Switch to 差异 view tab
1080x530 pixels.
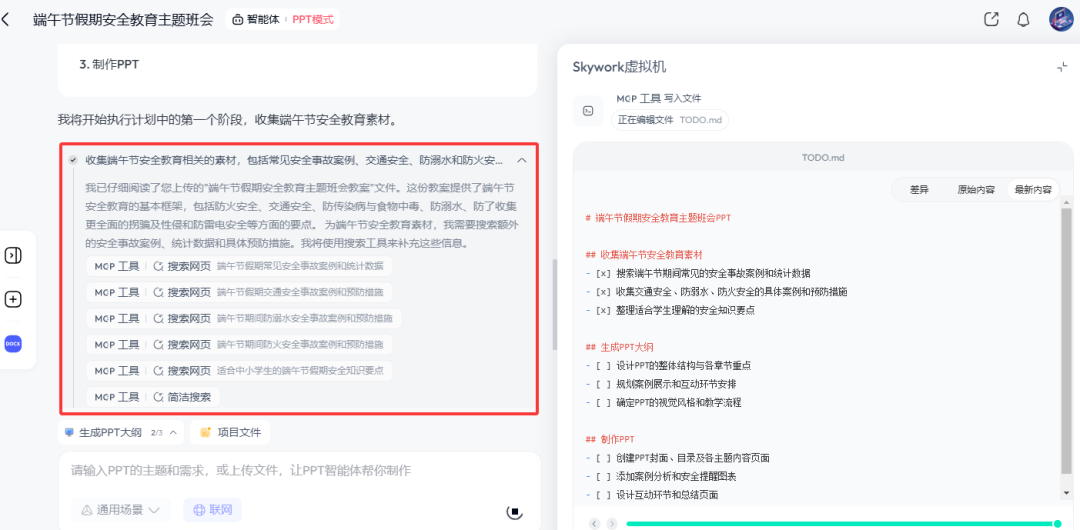pos(919,190)
